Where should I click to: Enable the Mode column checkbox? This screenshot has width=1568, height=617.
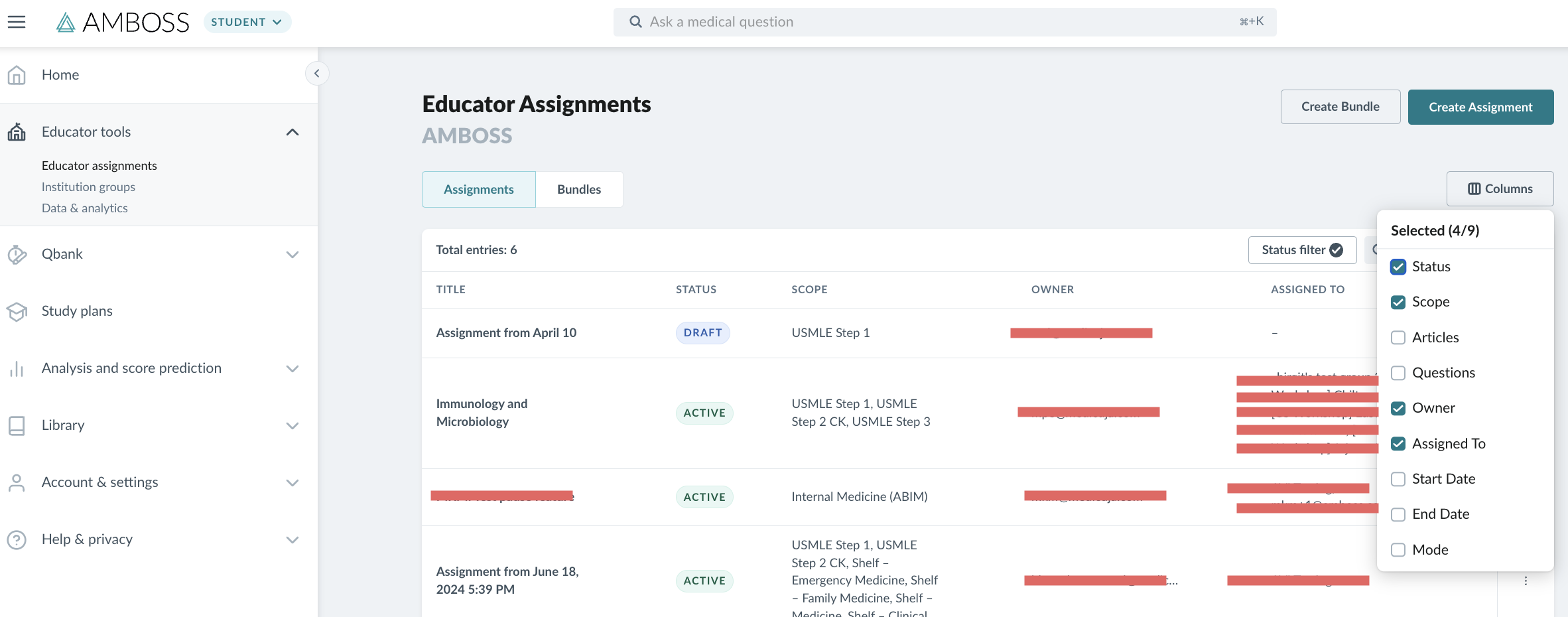coord(1398,550)
